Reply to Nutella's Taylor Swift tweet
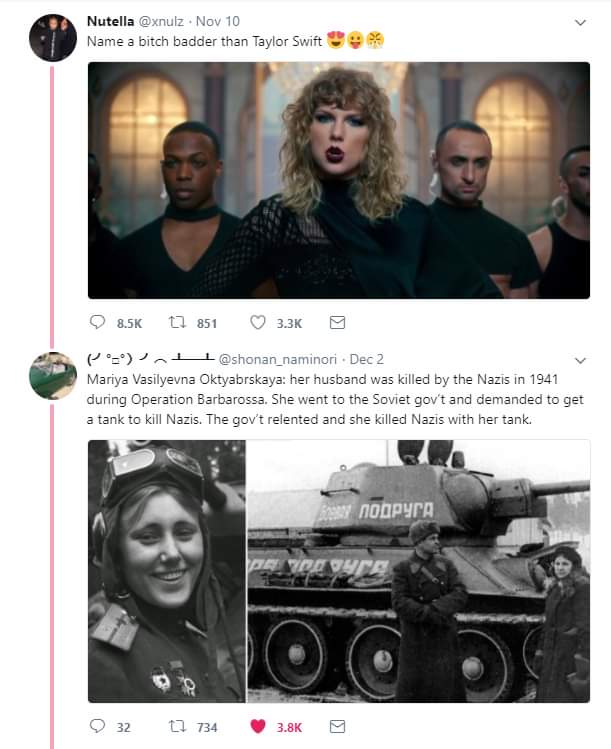611x749 pixels. coord(97,322)
